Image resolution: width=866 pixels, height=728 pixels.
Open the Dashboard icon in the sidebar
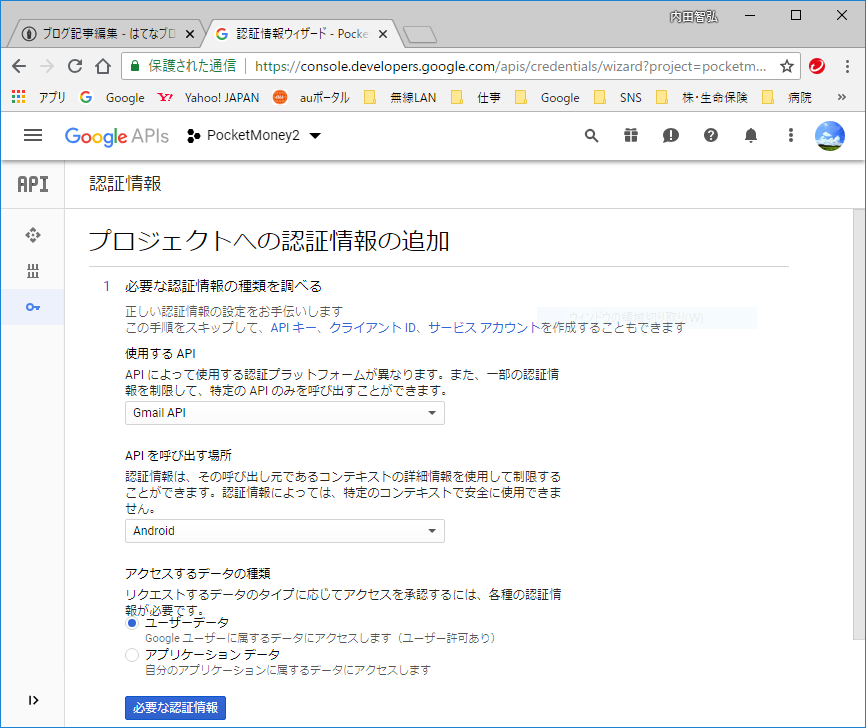pyautogui.click(x=33, y=235)
